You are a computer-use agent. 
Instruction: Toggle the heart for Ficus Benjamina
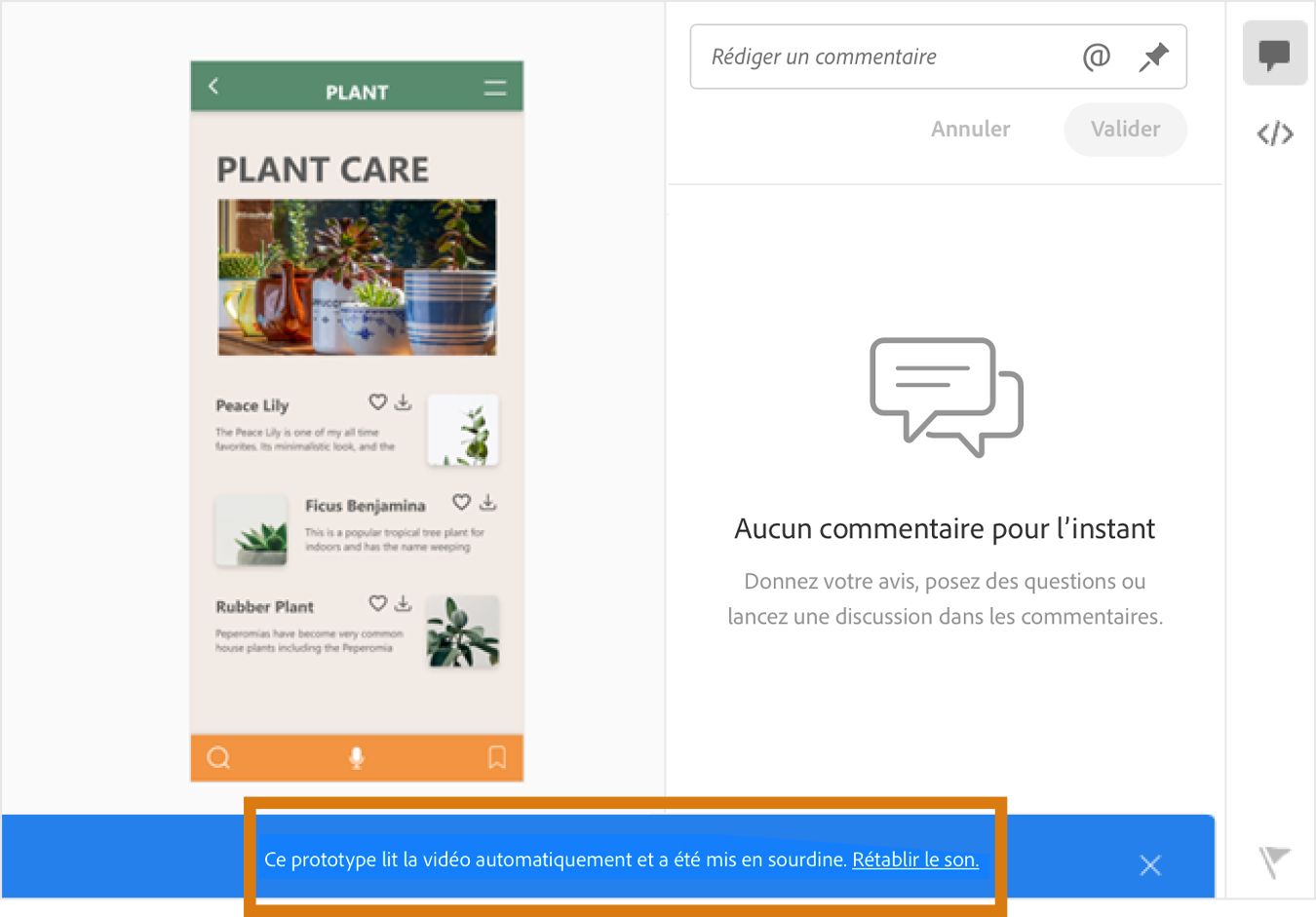coord(461,503)
